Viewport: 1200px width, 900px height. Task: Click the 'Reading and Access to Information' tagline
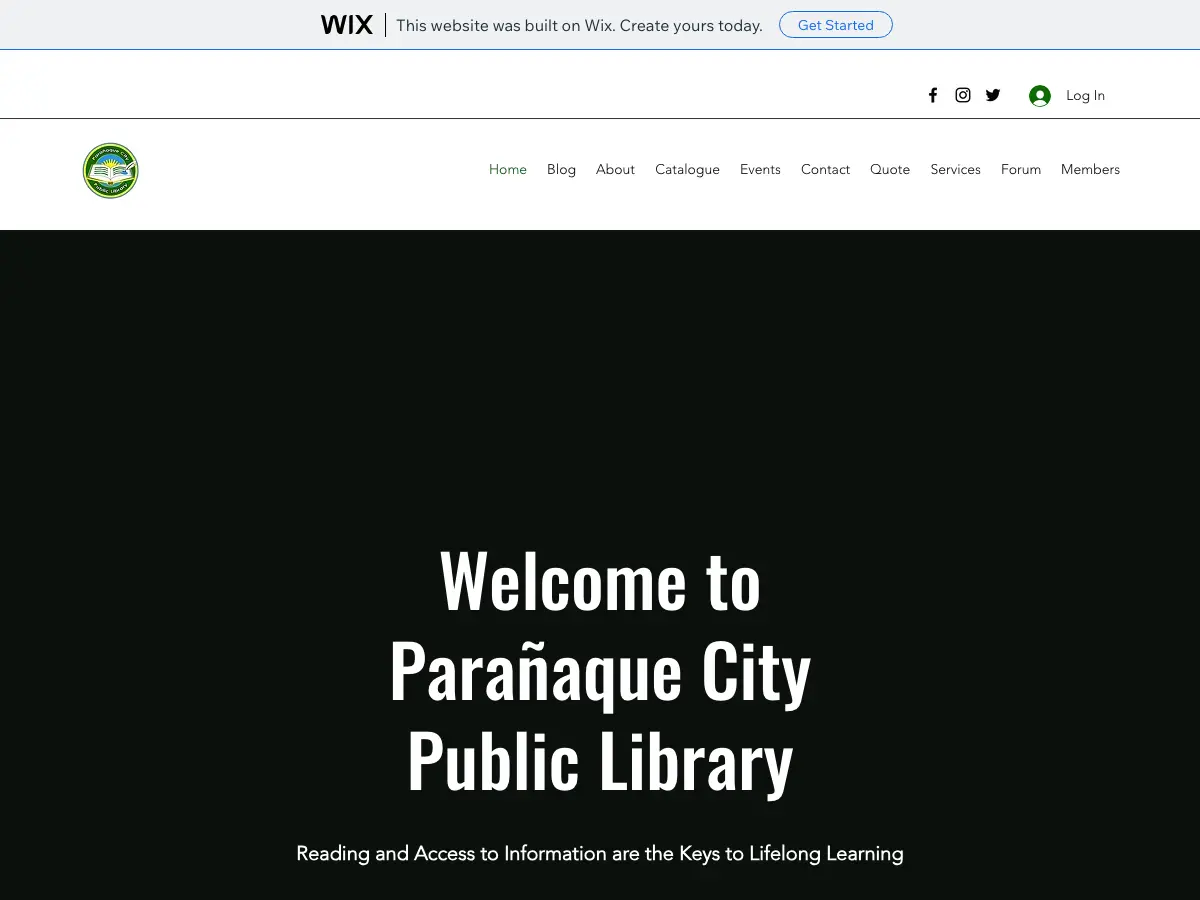[x=600, y=854]
